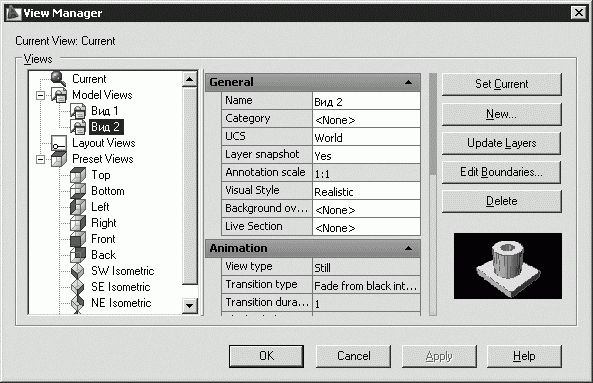Image resolution: width=593 pixels, height=383 pixels.
Task: Select the Current item in views tree
Action: click(89, 79)
